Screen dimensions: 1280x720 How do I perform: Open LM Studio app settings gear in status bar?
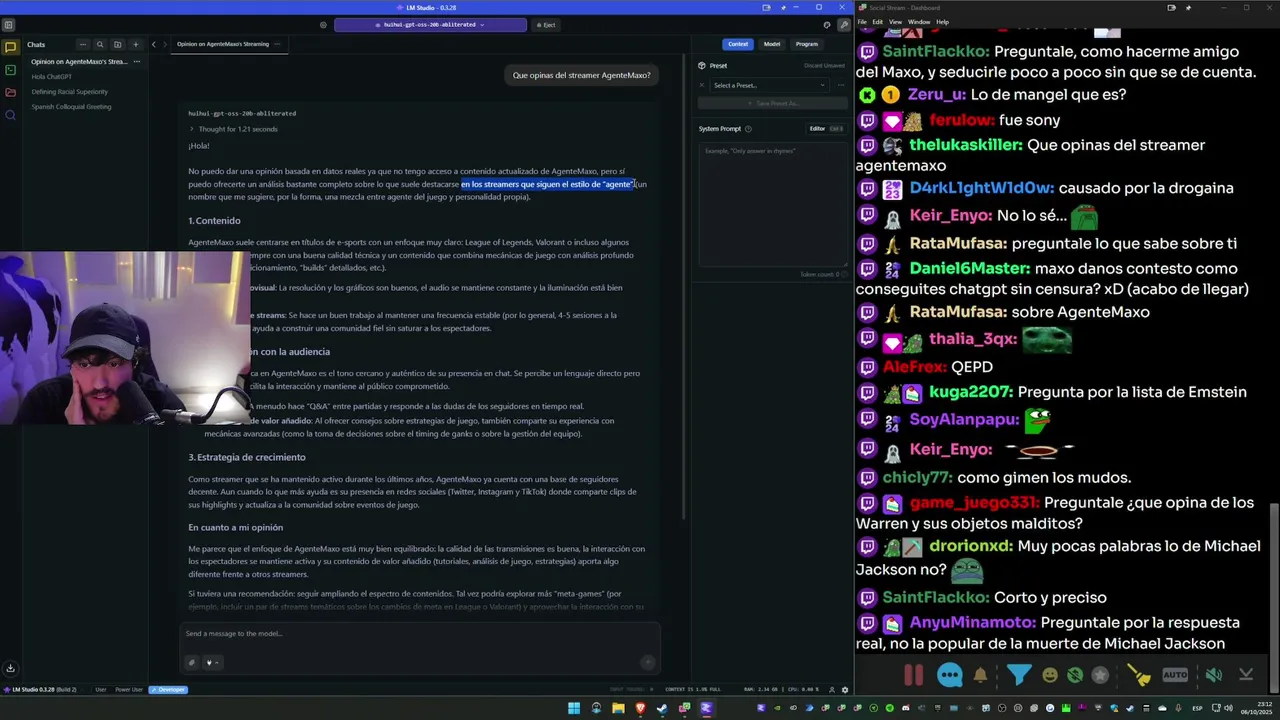pyautogui.click(x=845, y=689)
